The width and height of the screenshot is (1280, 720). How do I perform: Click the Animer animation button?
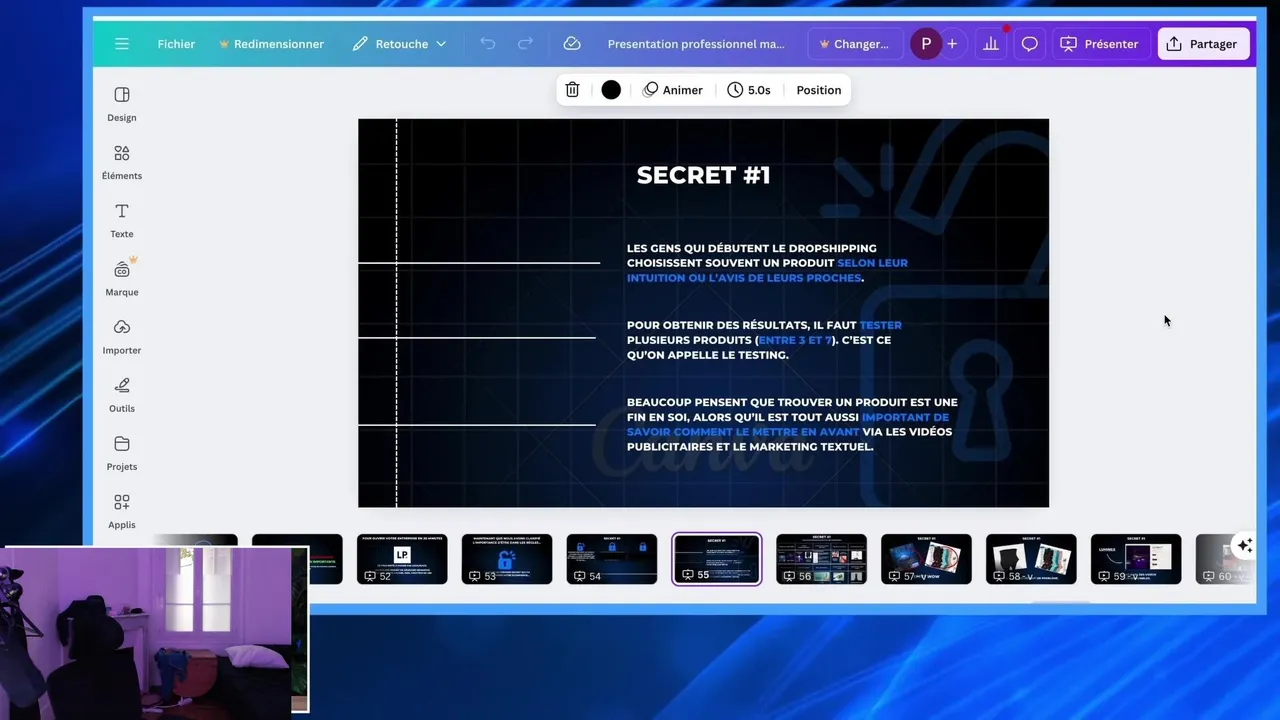tap(673, 90)
